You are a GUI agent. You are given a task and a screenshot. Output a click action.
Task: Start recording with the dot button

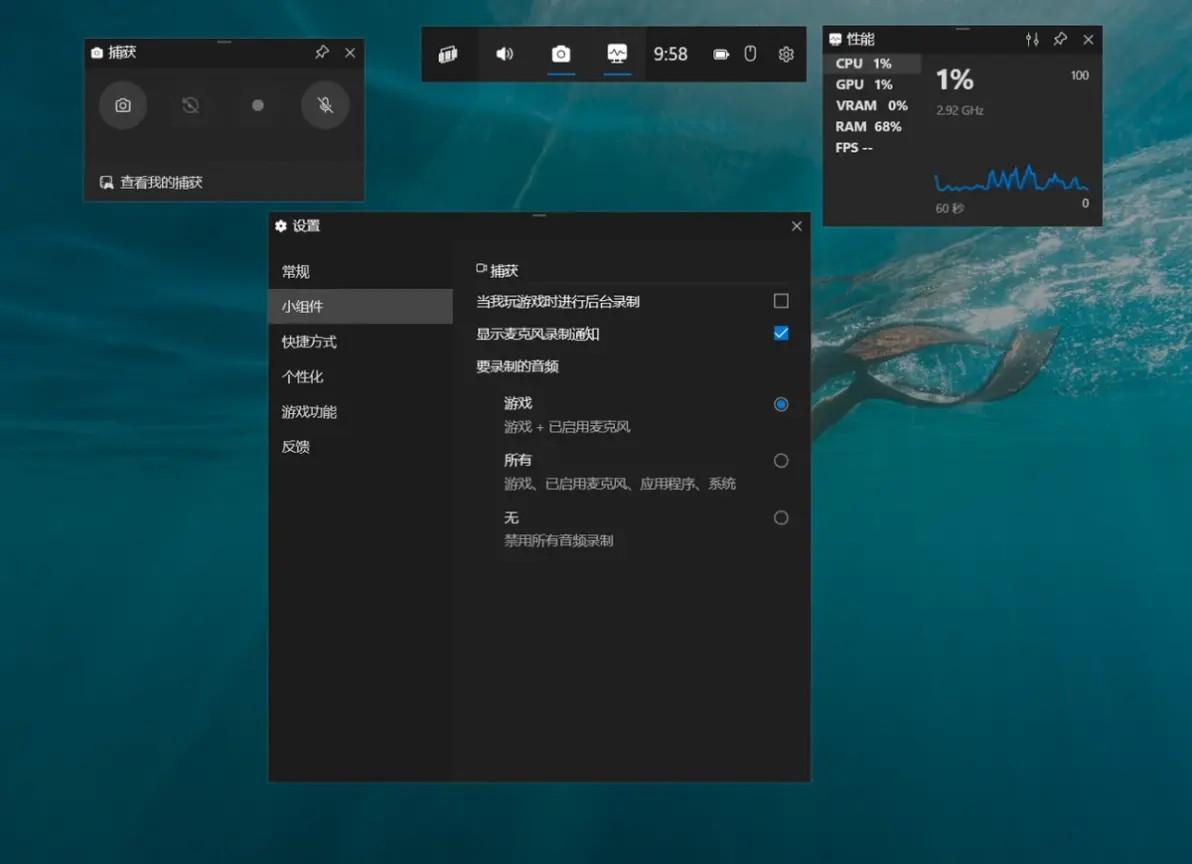tap(258, 105)
